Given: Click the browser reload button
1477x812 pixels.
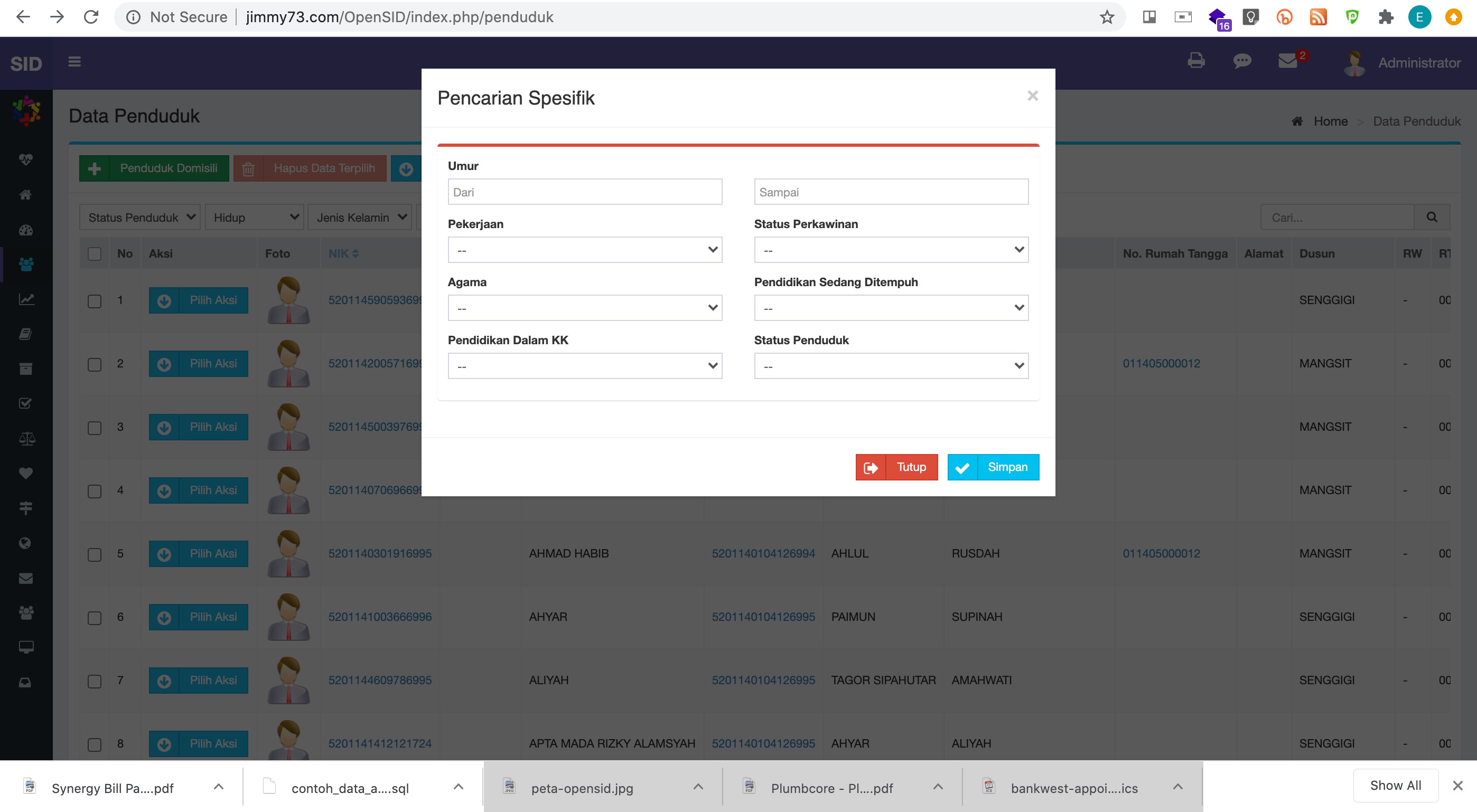Looking at the screenshot, I should point(91,17).
